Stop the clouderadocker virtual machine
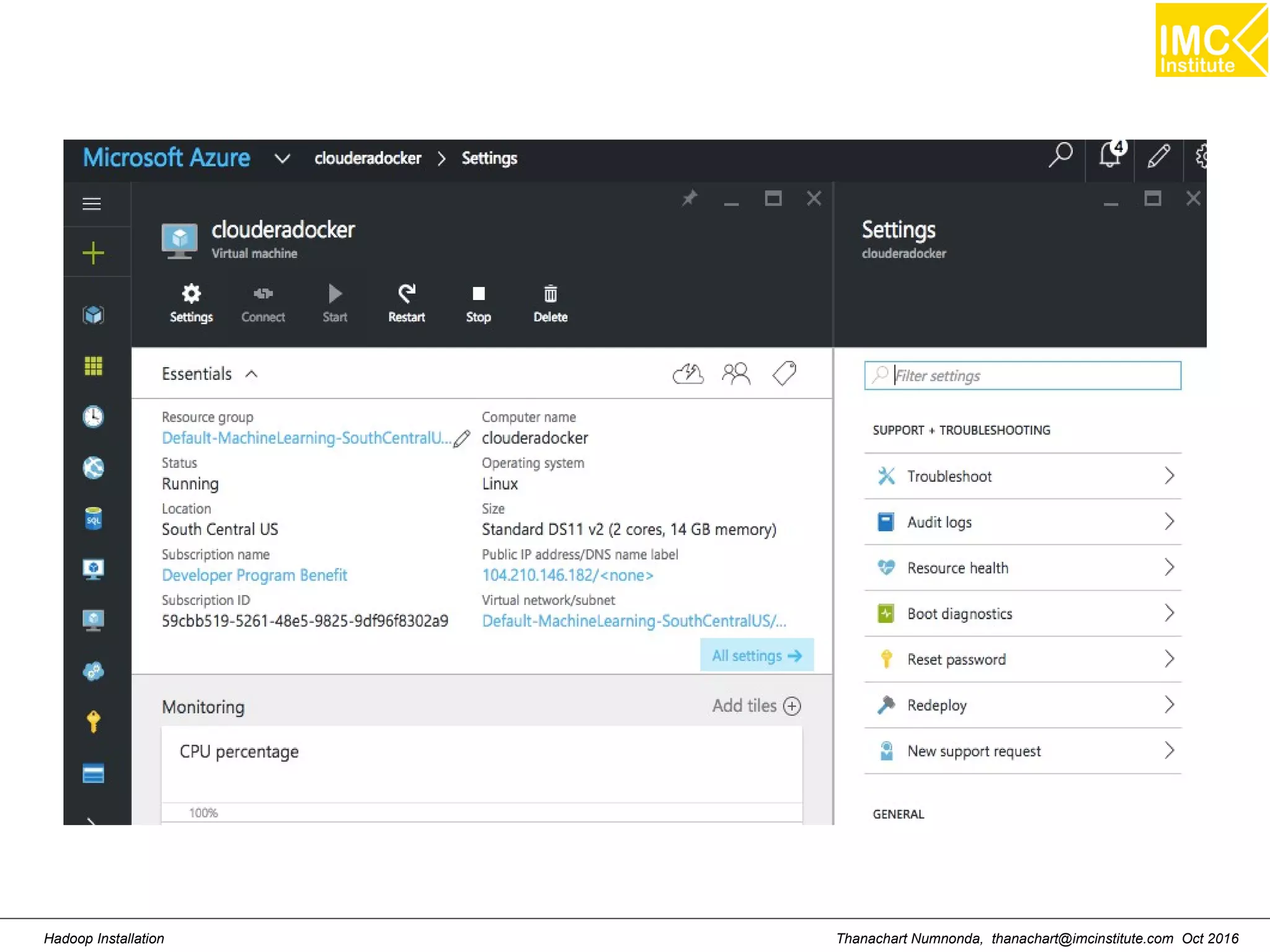Image resolution: width=1270 pixels, height=952 pixels. point(478,303)
